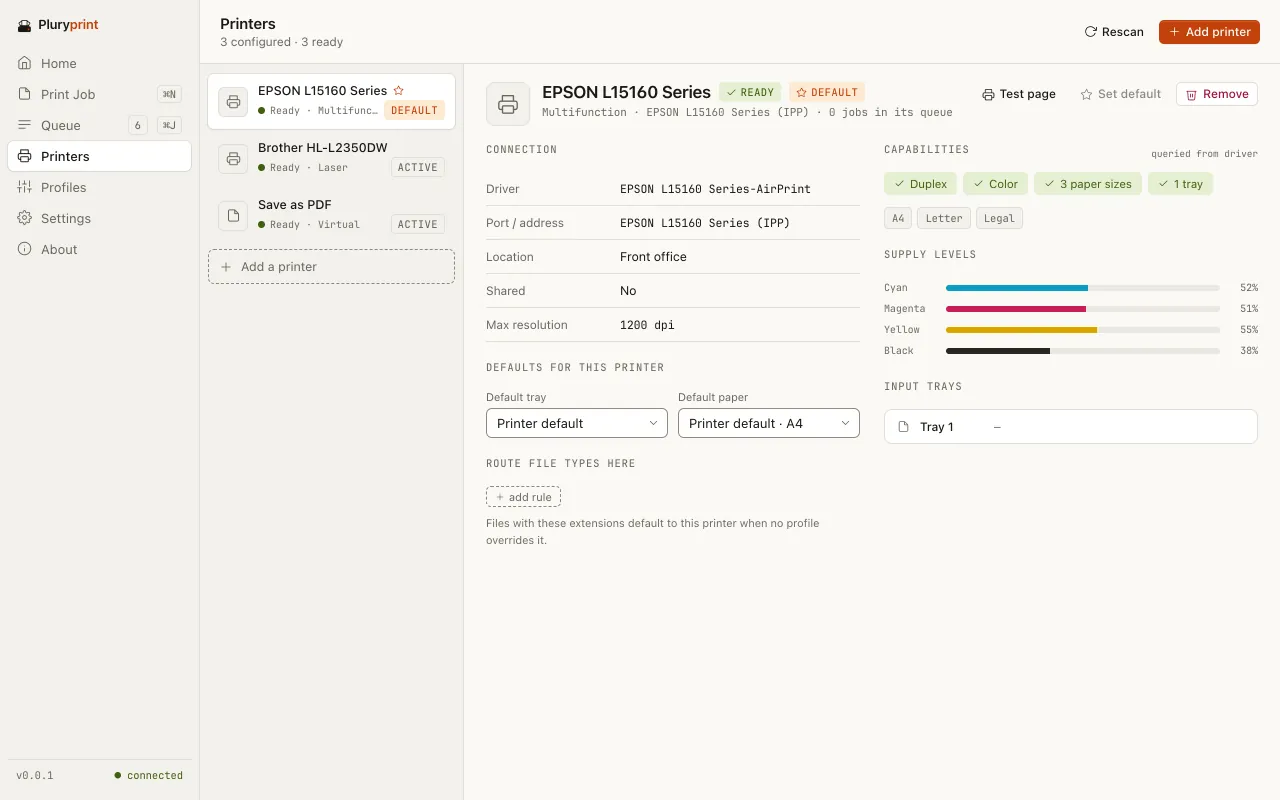Image resolution: width=1280 pixels, height=800 pixels.
Task: Click the Color capability chip
Action: click(x=995, y=184)
